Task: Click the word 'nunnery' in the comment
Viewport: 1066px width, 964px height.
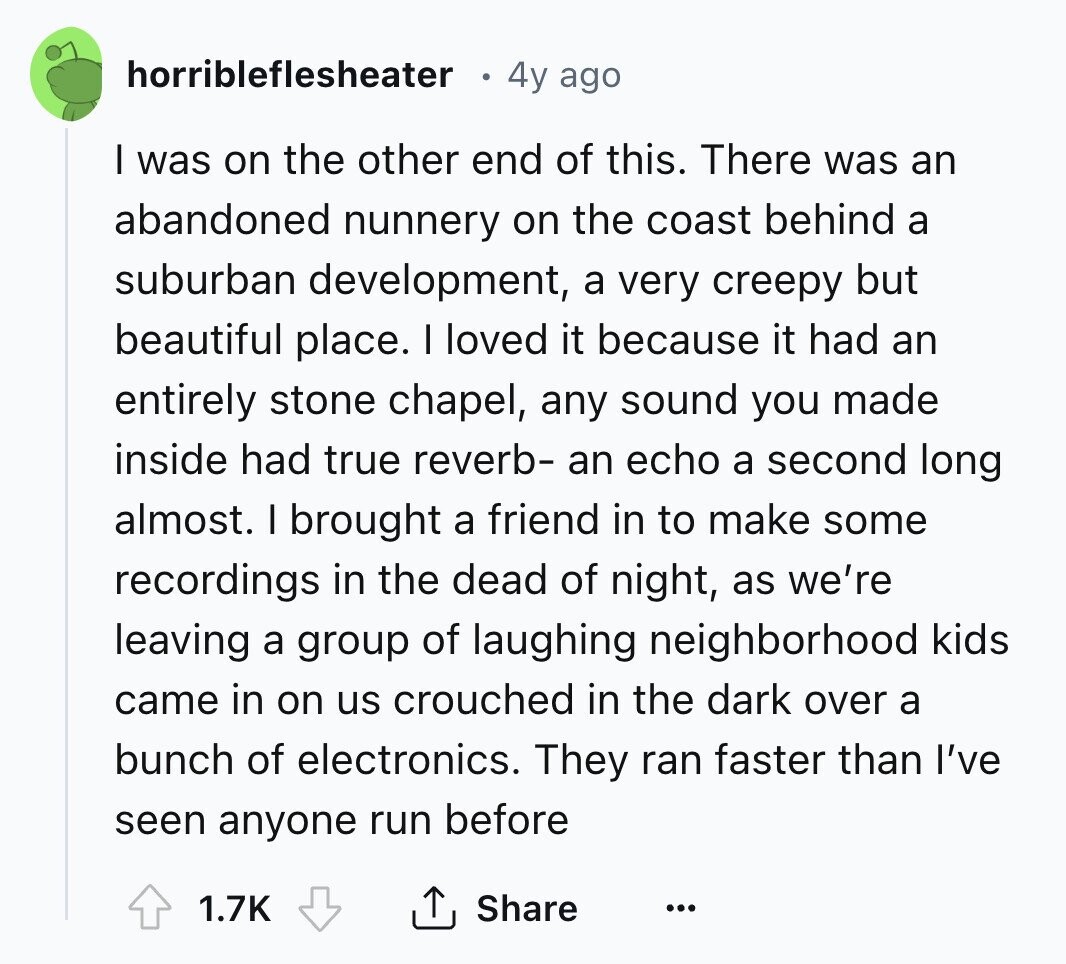Action: tap(422, 221)
